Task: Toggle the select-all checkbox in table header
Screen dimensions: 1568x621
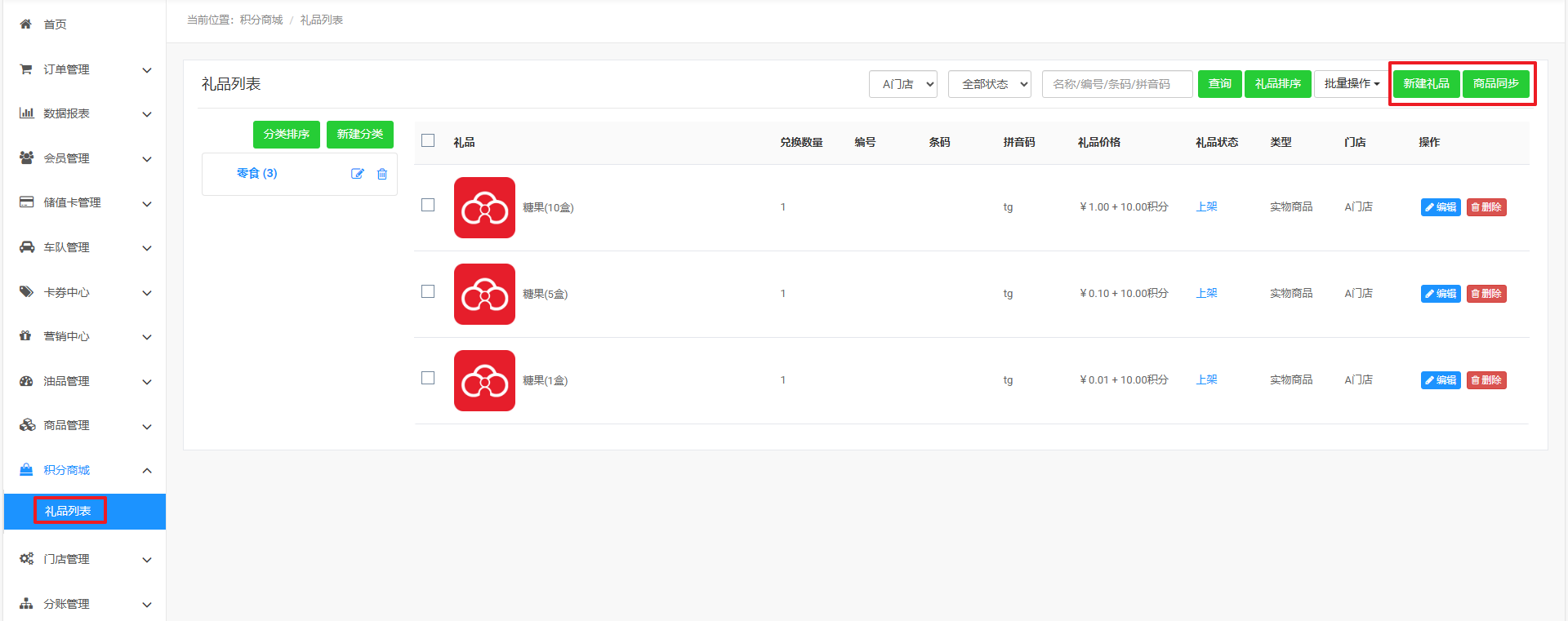Action: (x=428, y=140)
